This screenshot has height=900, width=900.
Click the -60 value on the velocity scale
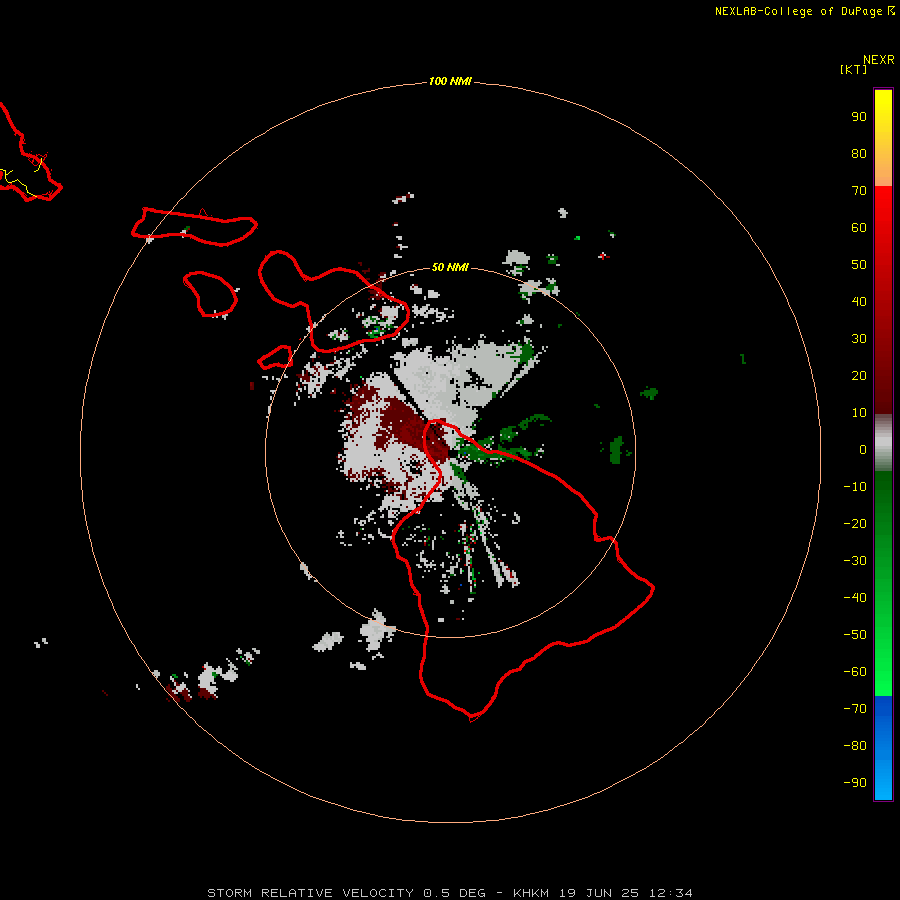855,672
